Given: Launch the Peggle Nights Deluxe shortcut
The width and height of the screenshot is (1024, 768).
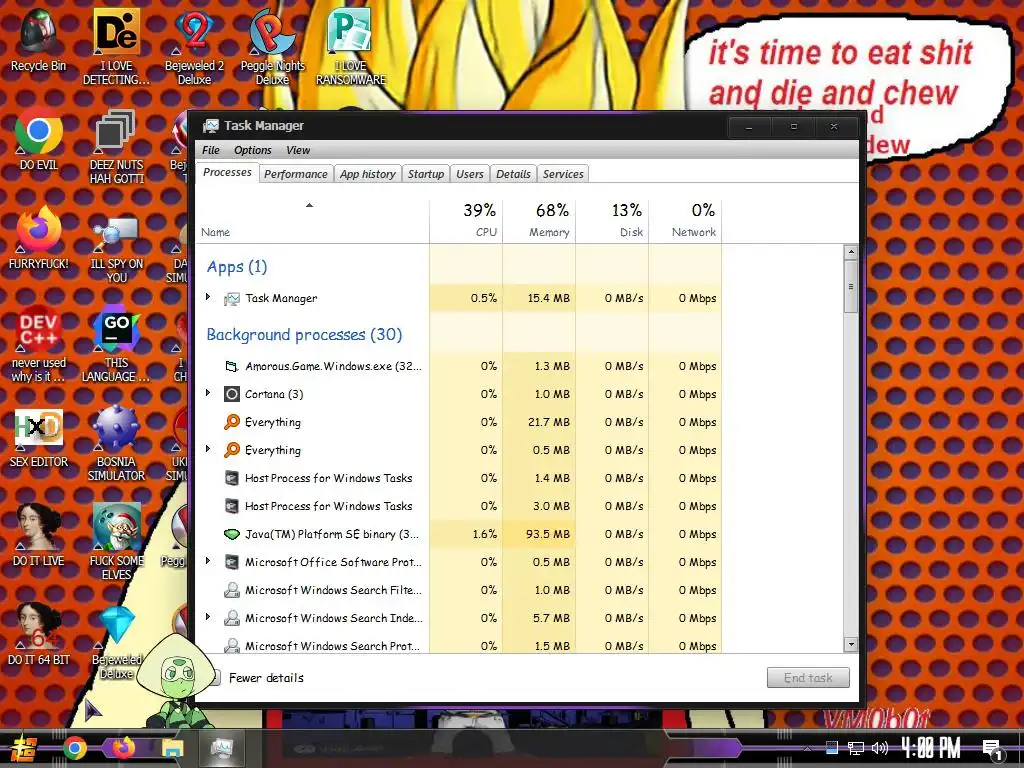Looking at the screenshot, I should (272, 47).
